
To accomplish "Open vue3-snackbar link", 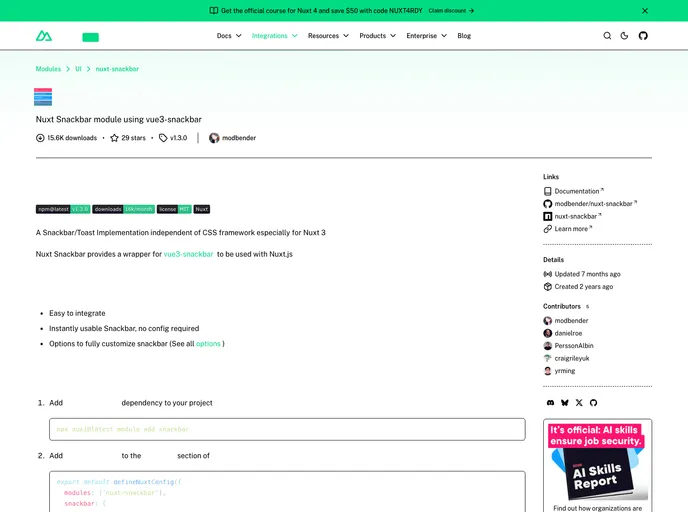I will (x=188, y=254).
